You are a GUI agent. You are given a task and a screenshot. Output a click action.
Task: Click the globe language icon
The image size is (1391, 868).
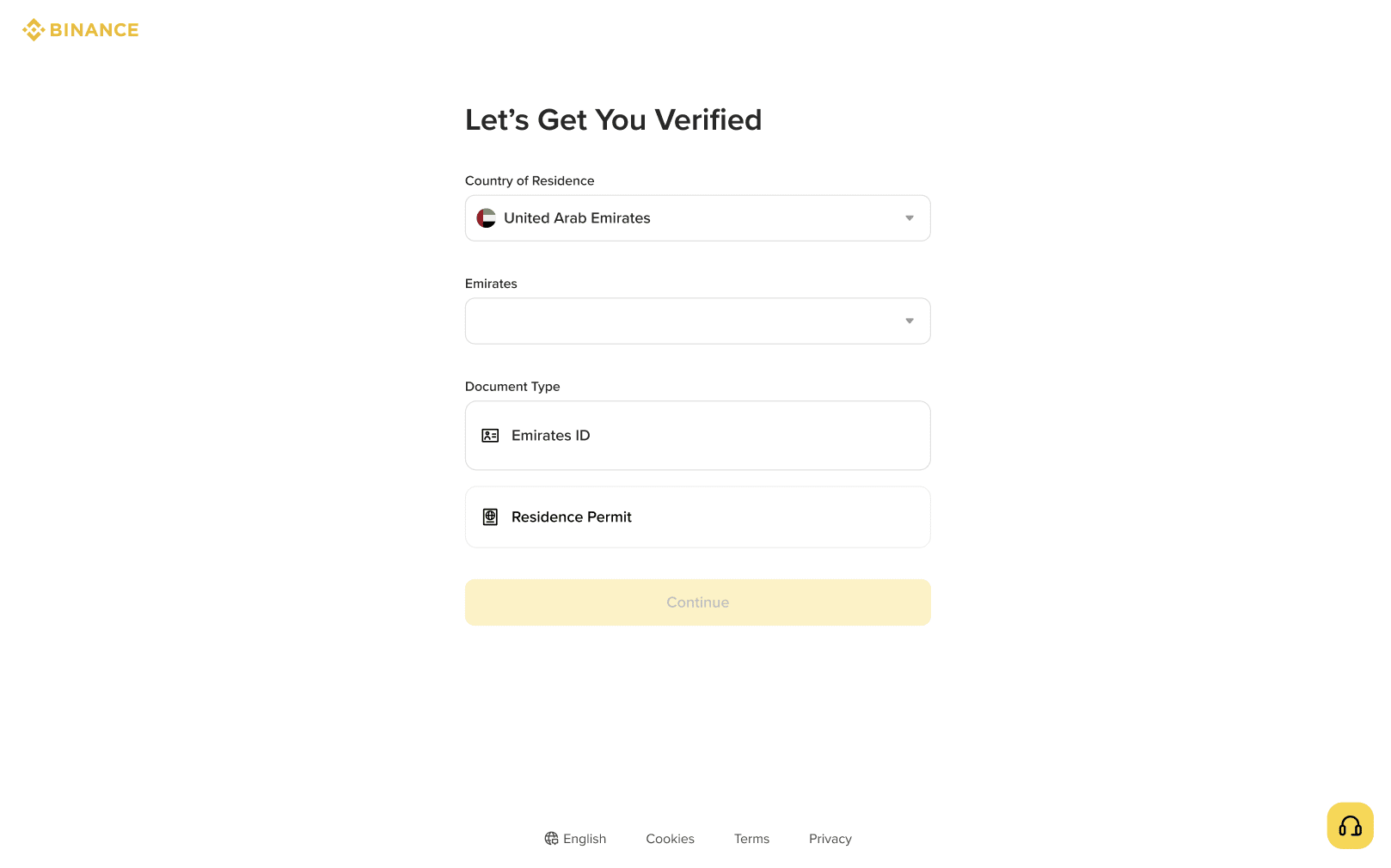pyautogui.click(x=551, y=839)
